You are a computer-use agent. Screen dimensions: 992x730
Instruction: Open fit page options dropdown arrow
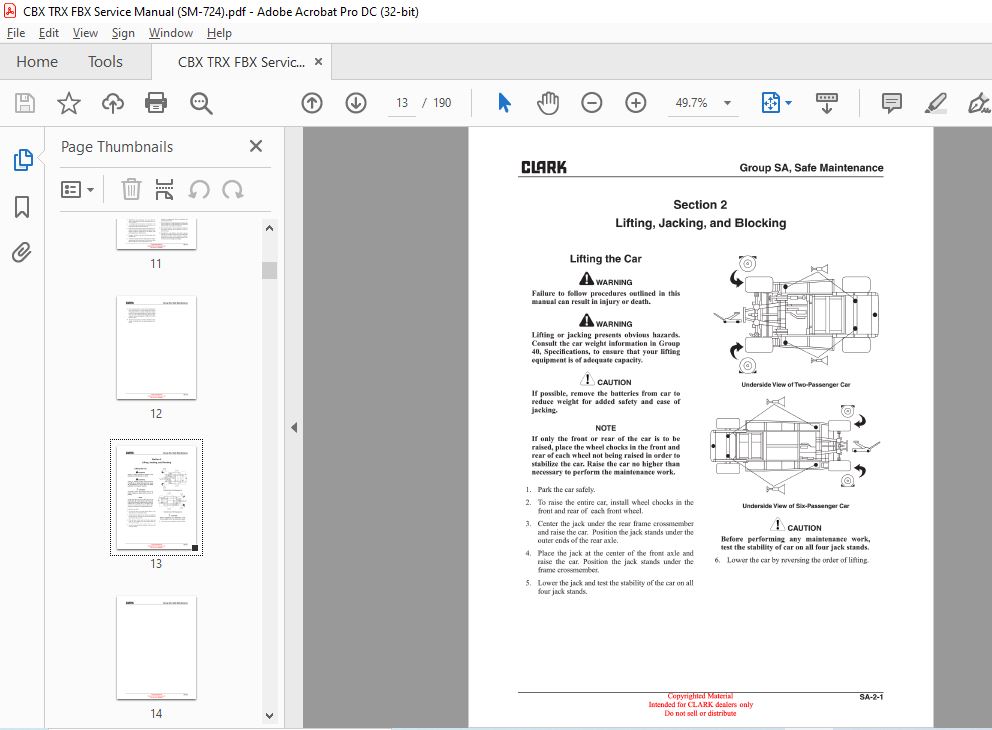click(x=788, y=102)
